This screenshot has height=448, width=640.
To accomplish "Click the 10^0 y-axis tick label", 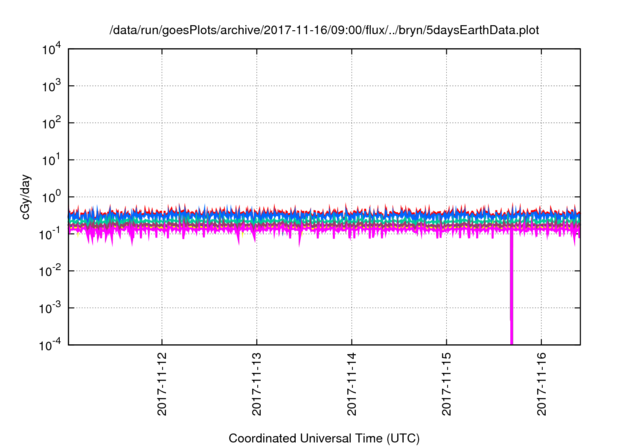I will tap(51, 197).
